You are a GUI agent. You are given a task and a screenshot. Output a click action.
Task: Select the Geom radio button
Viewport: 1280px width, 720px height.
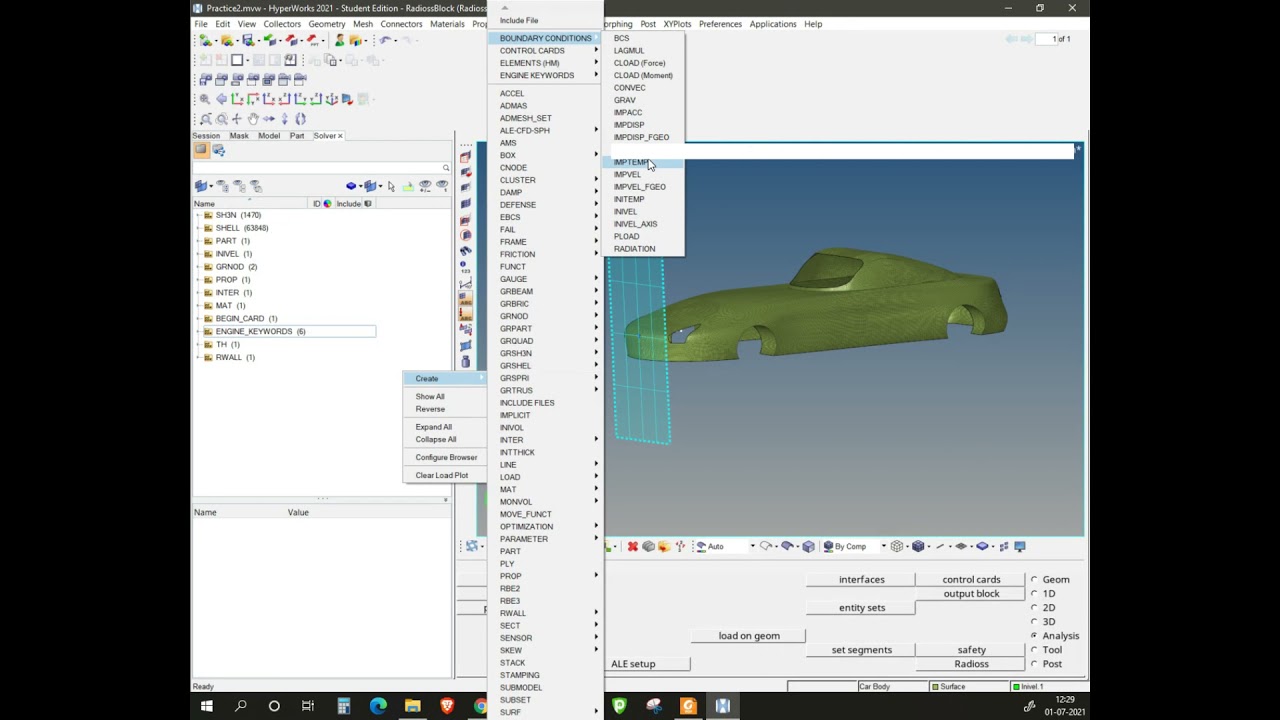tap(1034, 580)
